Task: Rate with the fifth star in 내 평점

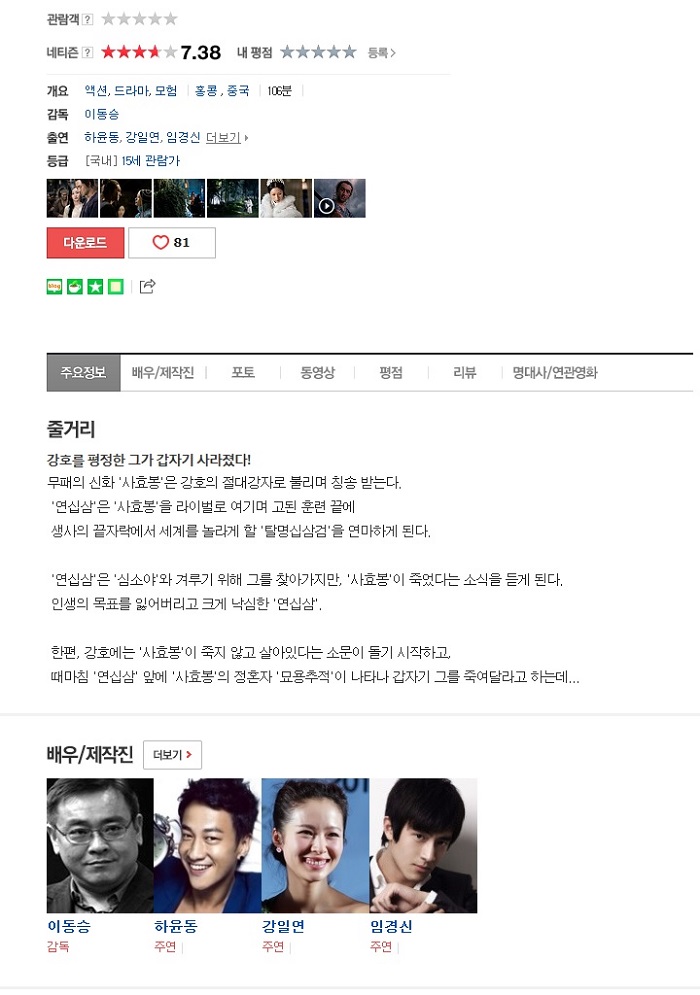Action: 349,52
